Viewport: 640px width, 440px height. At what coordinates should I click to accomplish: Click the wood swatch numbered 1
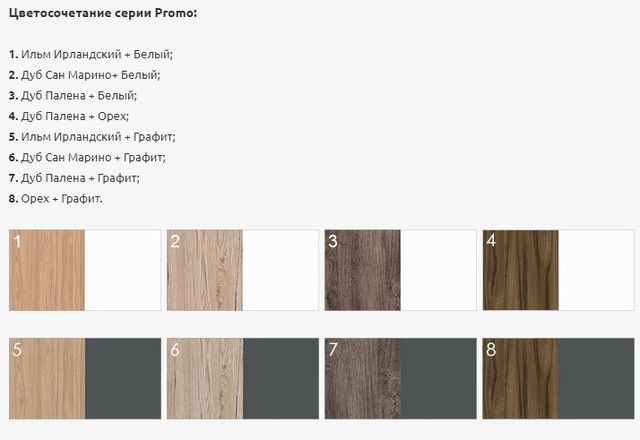coord(47,270)
